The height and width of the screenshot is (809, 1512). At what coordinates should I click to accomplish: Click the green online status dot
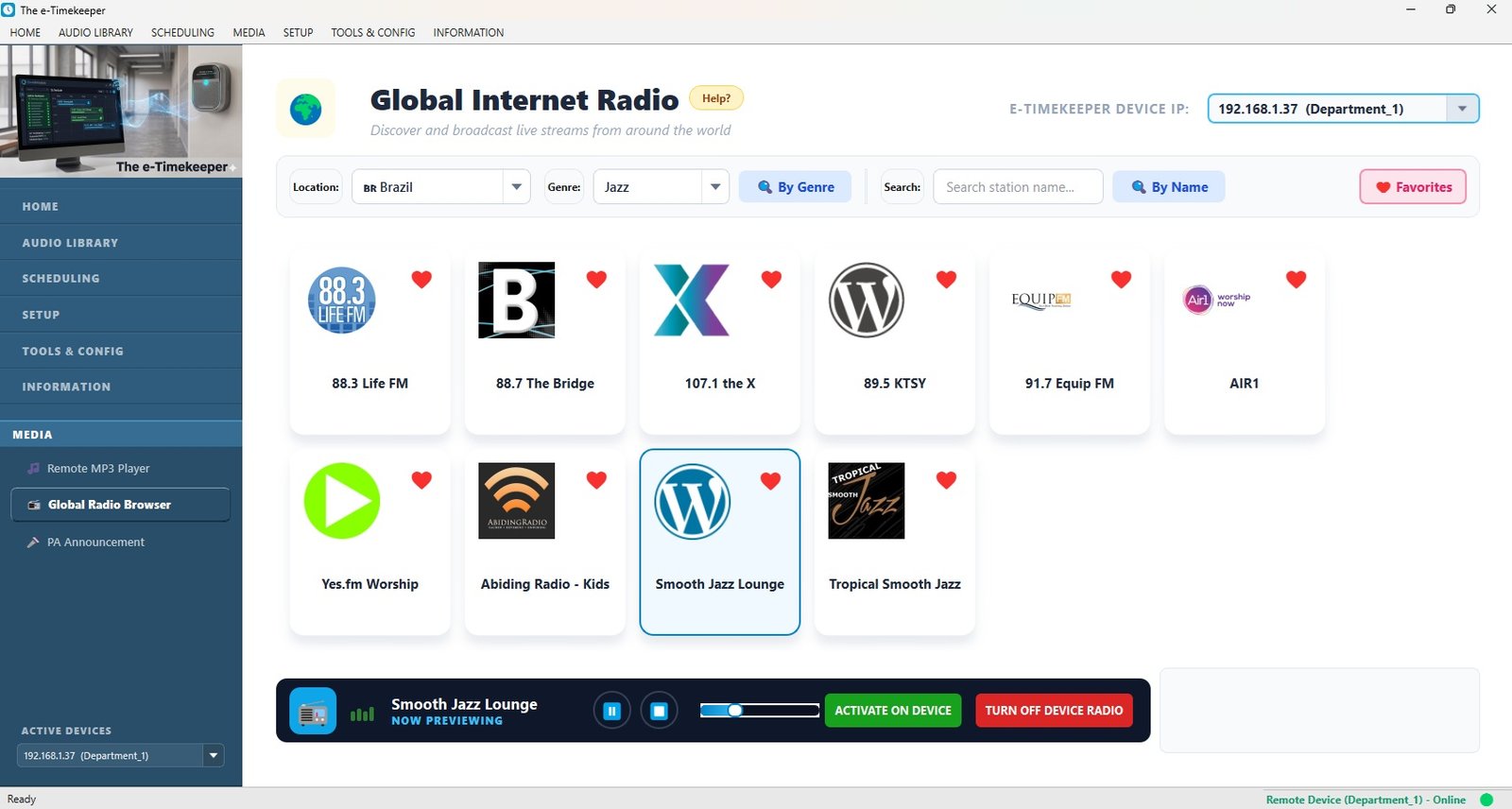(1486, 800)
